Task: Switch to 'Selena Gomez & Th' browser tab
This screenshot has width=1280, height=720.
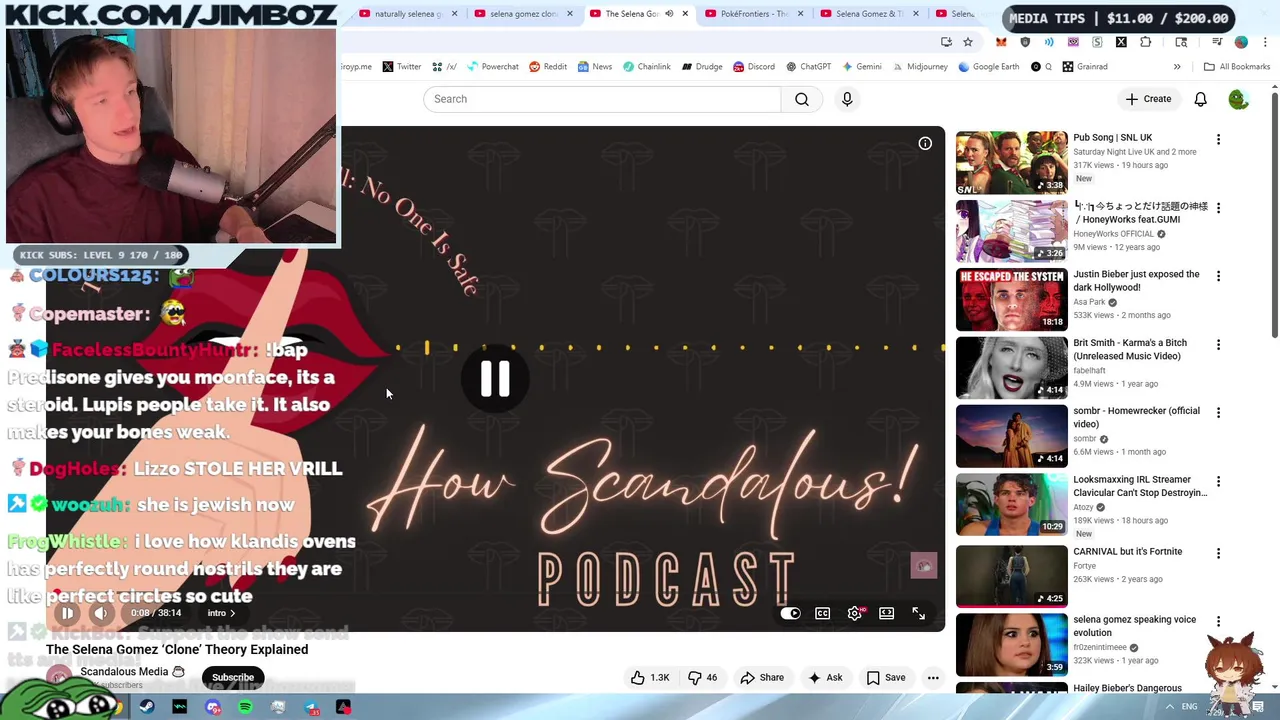Action: point(868,14)
